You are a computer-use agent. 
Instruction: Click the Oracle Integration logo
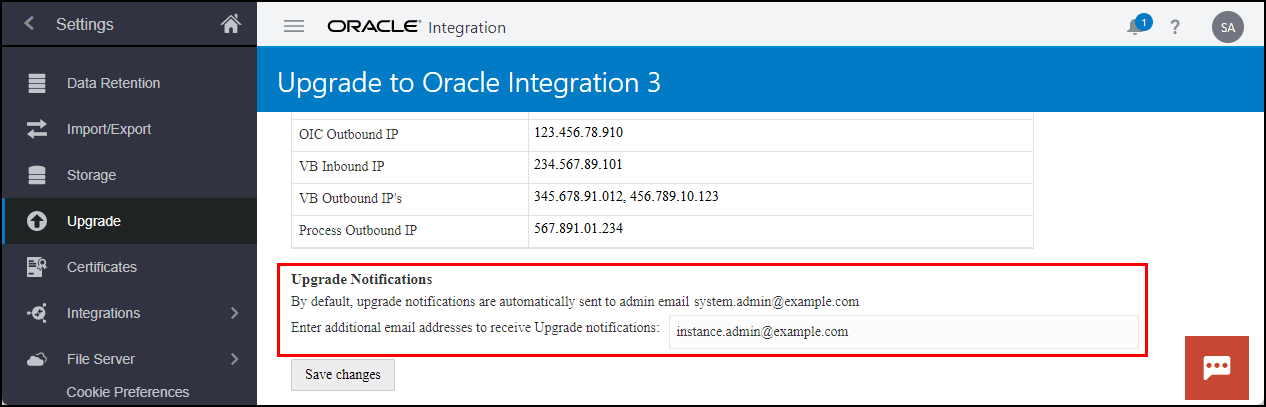(416, 27)
